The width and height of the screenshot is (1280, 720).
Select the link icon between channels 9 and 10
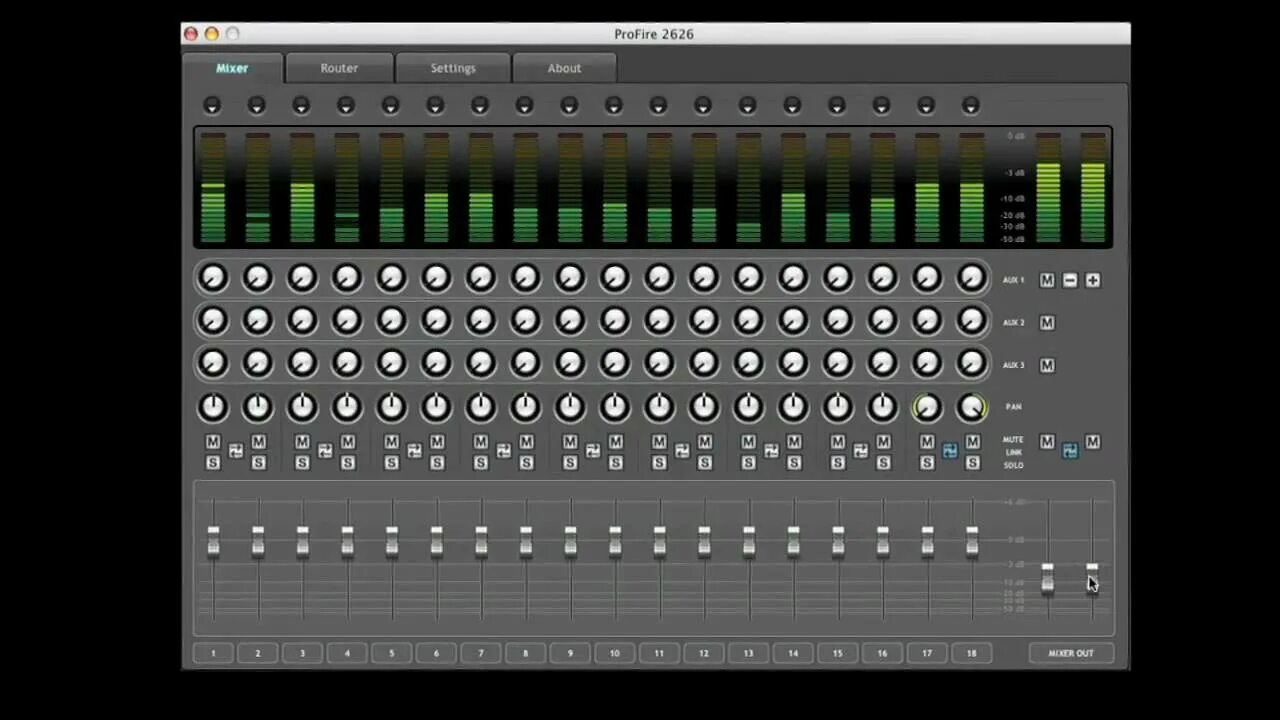592,450
